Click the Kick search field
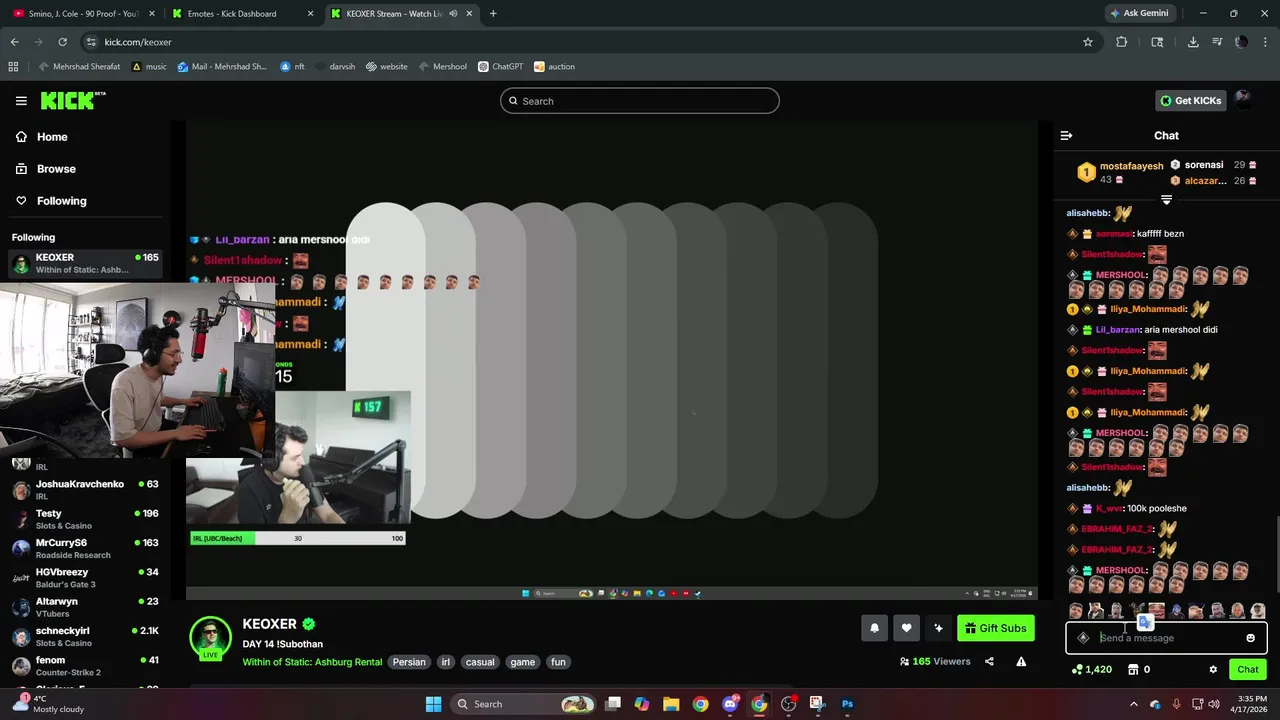The width and height of the screenshot is (1280, 720). [x=640, y=101]
